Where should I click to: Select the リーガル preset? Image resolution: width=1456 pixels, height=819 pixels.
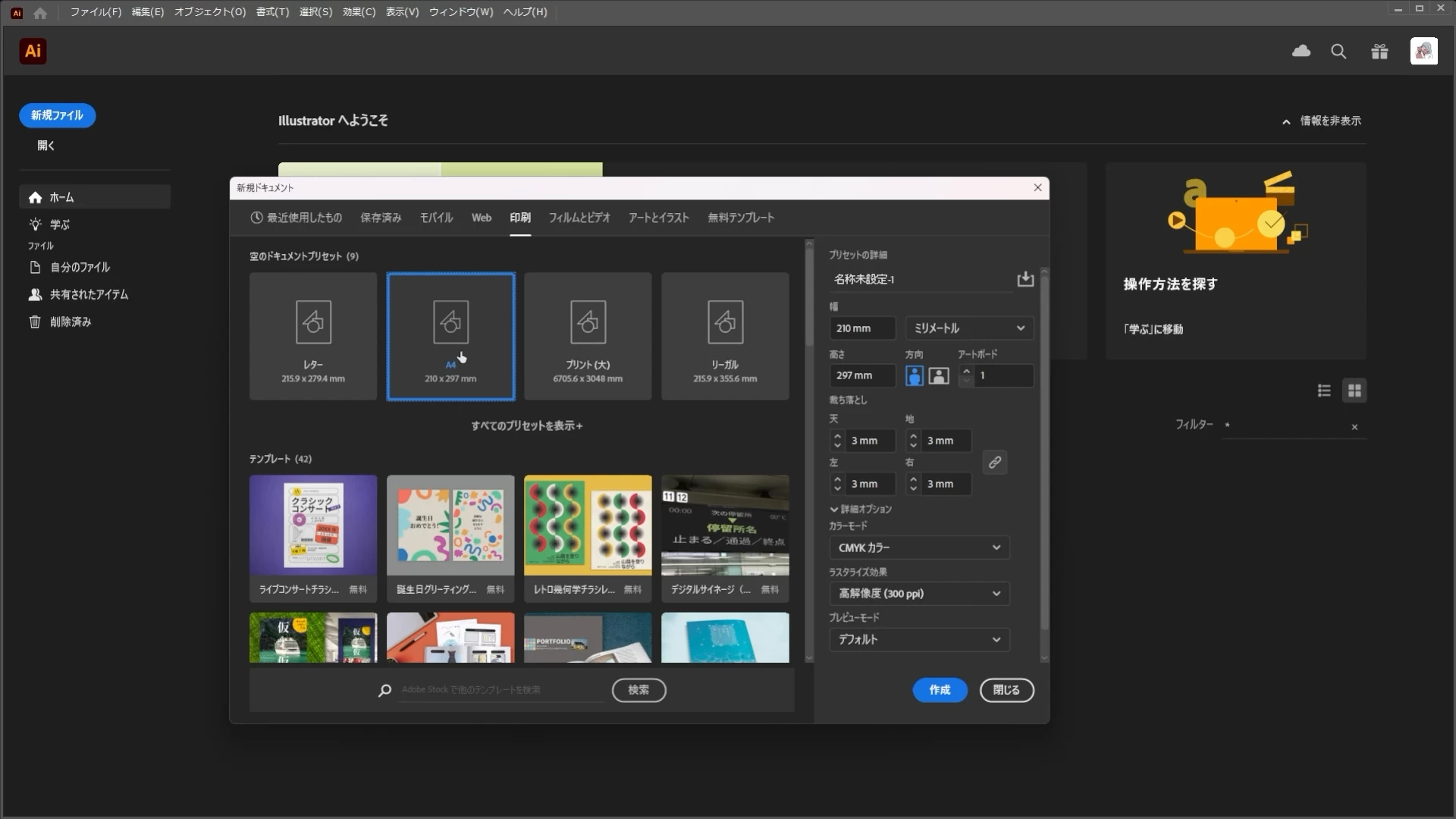(x=725, y=336)
